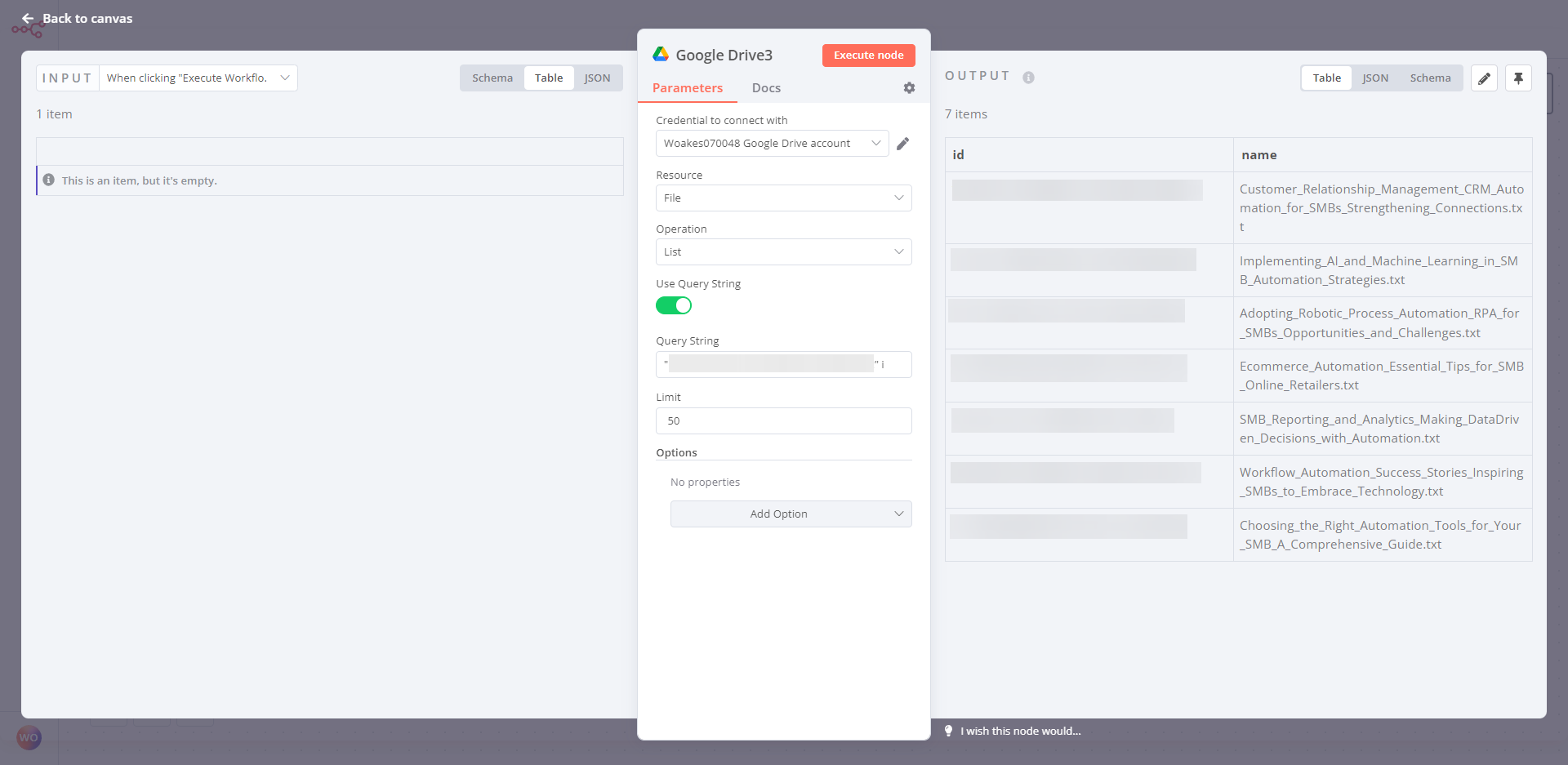
Task: Open the Add Option dropdown
Action: pos(791,514)
